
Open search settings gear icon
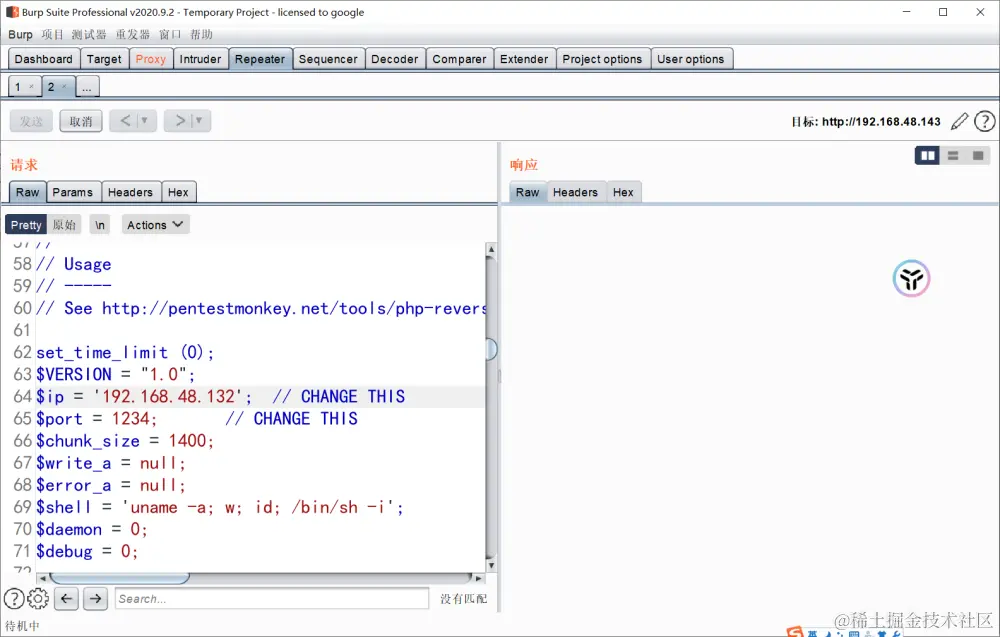point(38,599)
